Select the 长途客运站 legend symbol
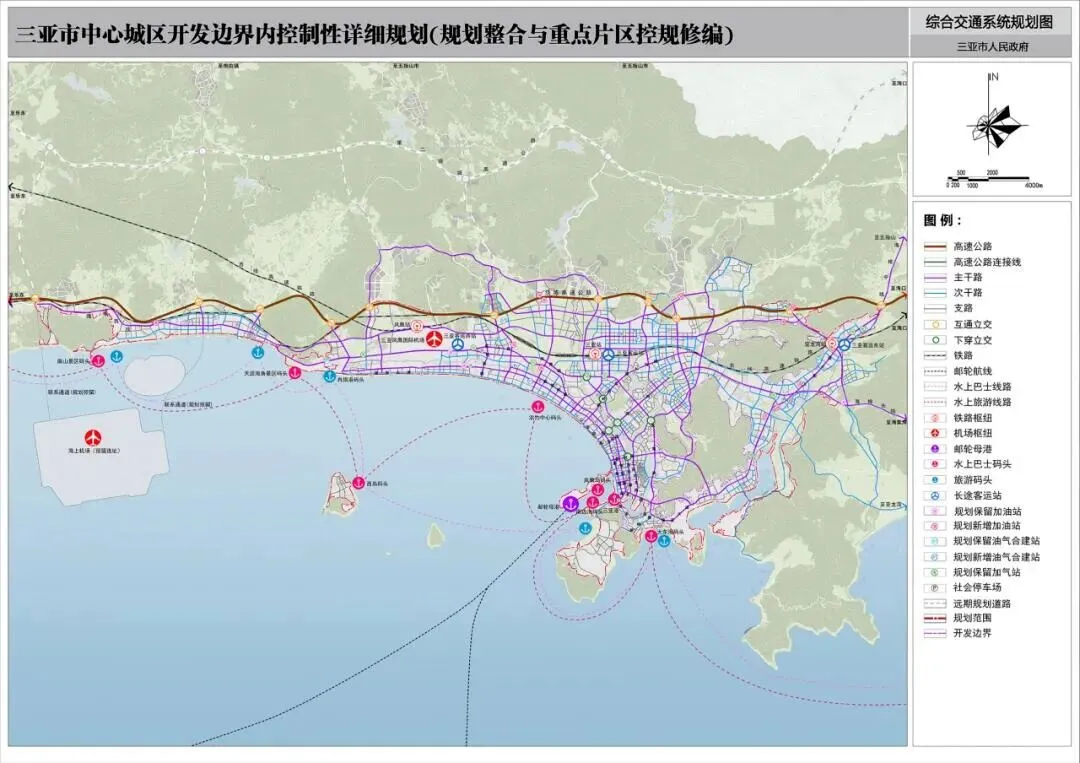The width and height of the screenshot is (1080, 763). 935,495
